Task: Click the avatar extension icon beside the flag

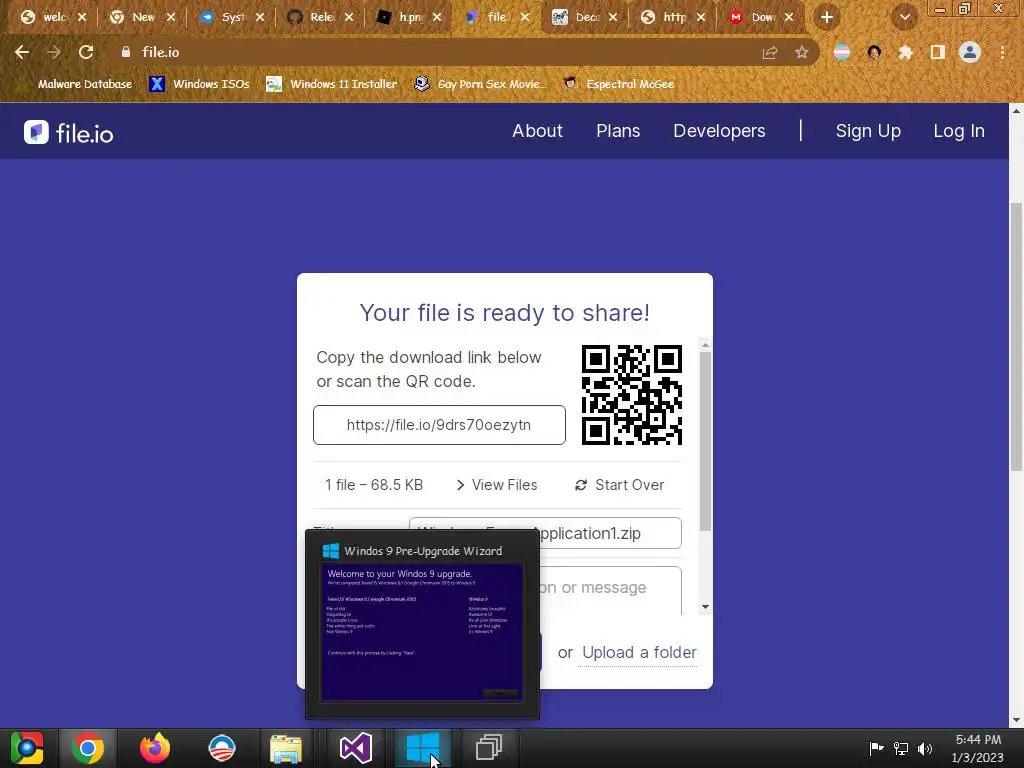Action: tap(874, 52)
